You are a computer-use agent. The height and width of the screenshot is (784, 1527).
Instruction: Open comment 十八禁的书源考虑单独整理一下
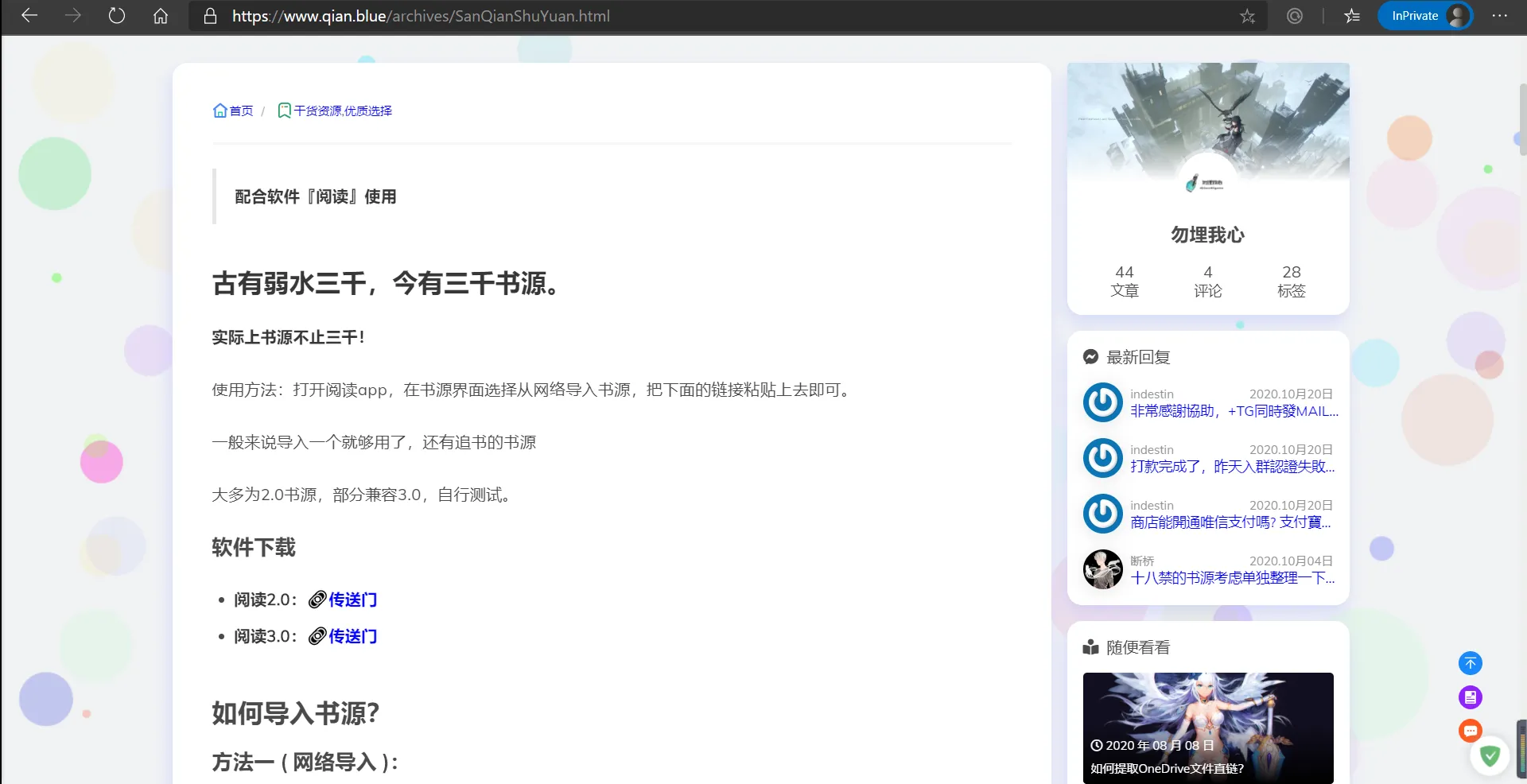[x=1233, y=578]
